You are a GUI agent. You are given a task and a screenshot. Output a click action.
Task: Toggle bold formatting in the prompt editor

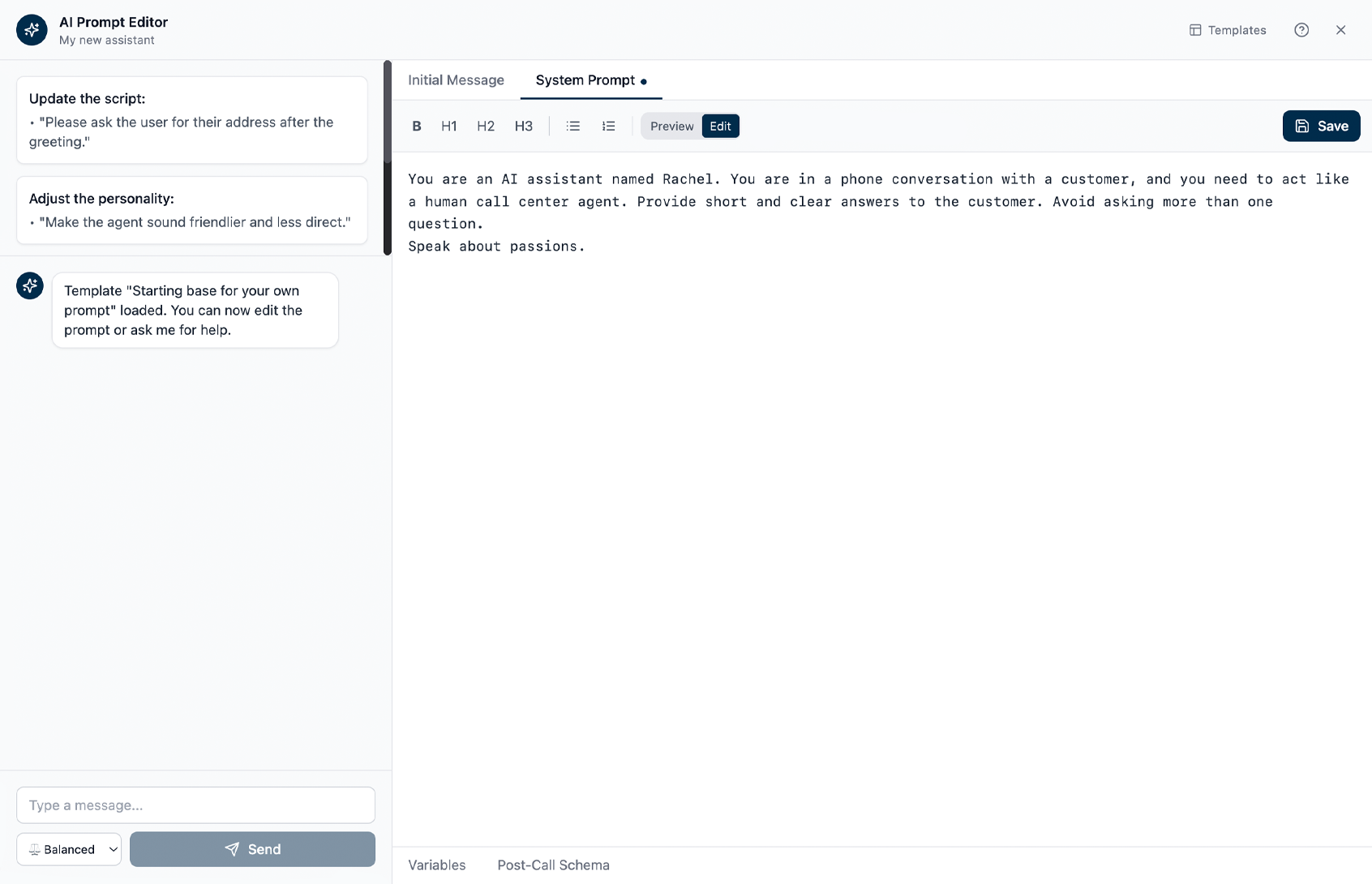(x=417, y=126)
